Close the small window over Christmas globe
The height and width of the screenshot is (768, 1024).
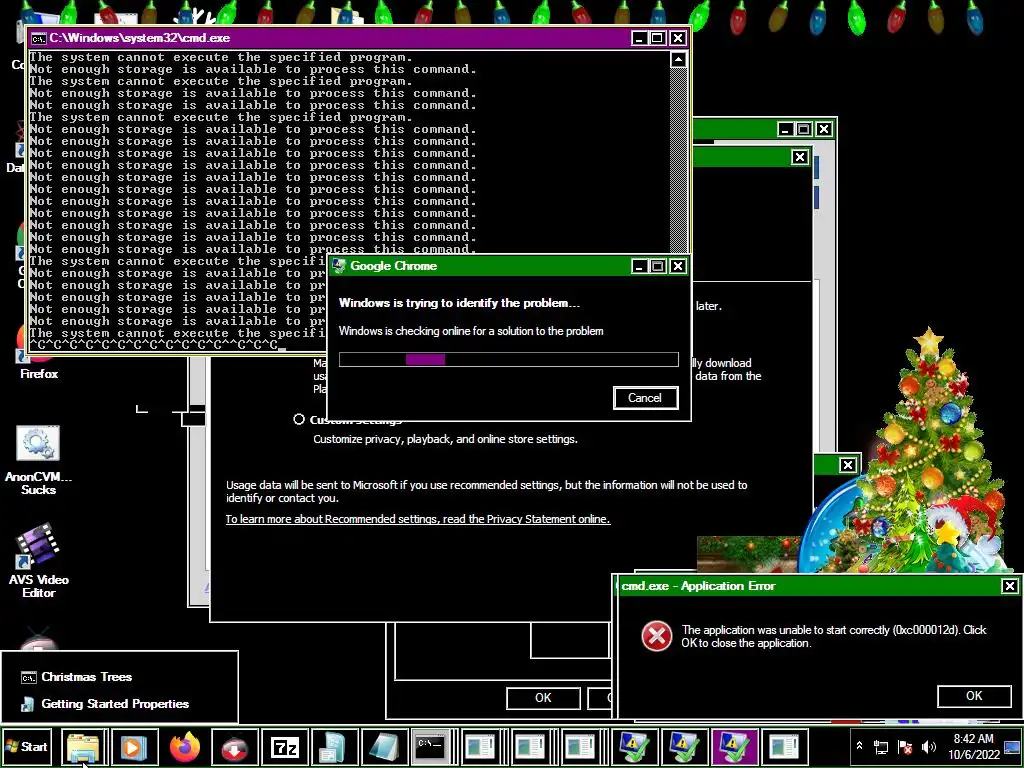(x=847, y=465)
